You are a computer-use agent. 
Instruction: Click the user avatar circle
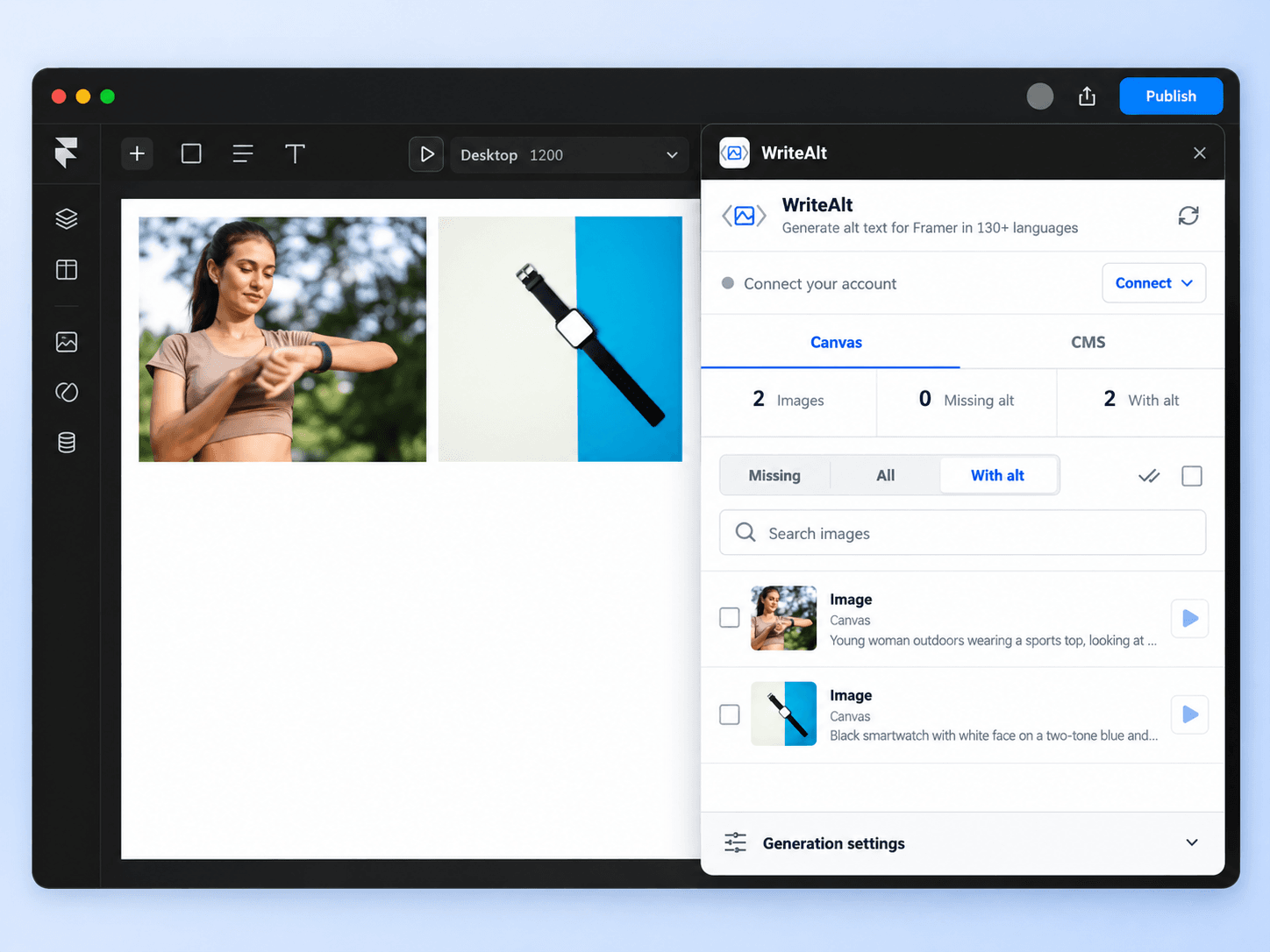coord(1040,96)
